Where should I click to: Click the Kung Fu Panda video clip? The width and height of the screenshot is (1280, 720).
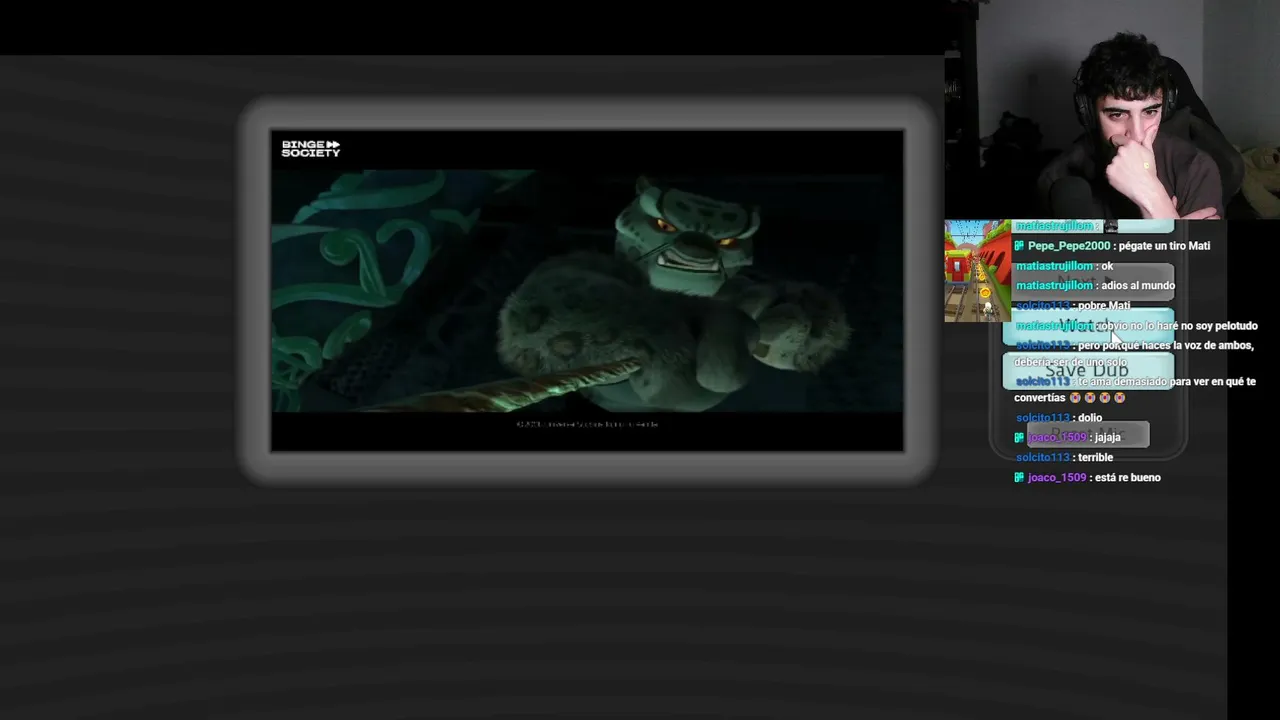pyautogui.click(x=587, y=290)
